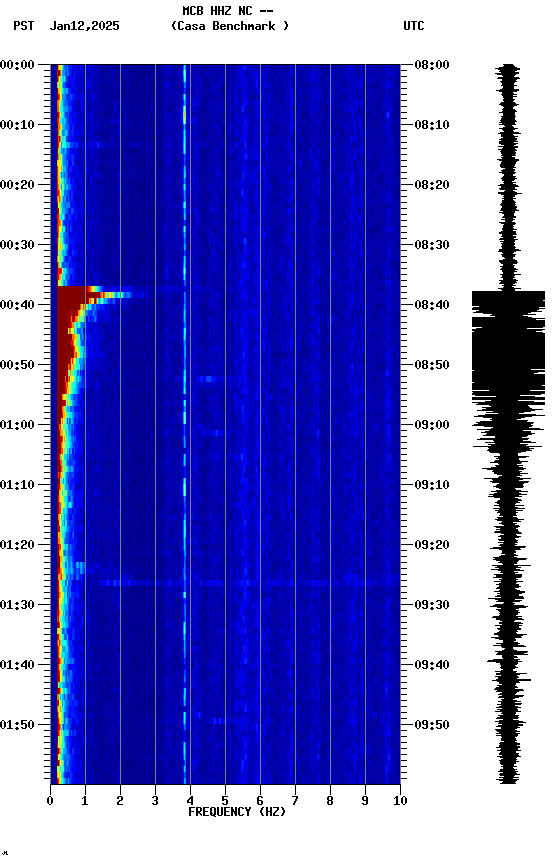552x864 pixels.
Task: Click the '08:50' UTC time label
Action: click(x=432, y=365)
